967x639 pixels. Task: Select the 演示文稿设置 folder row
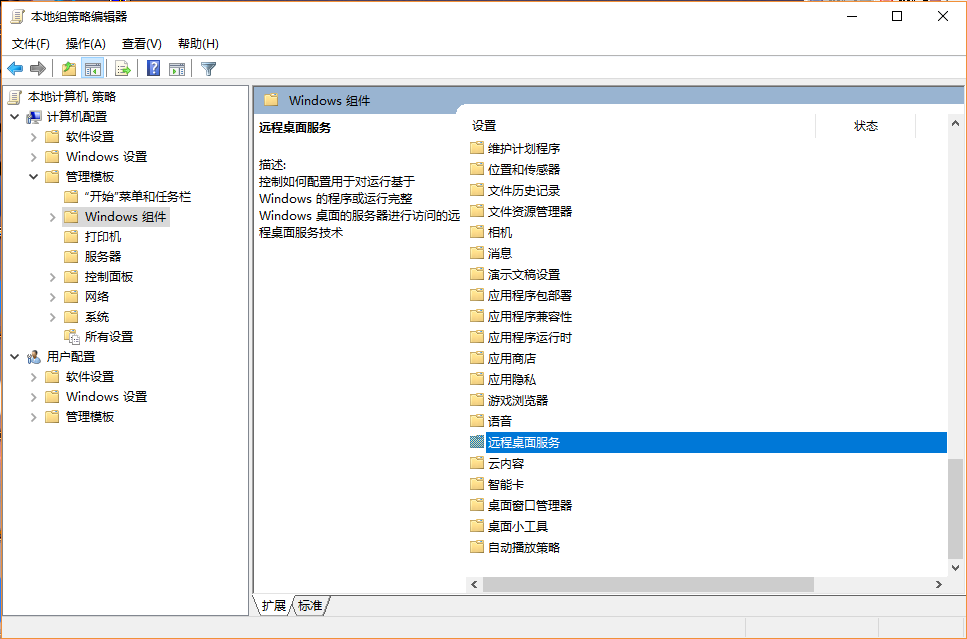(707, 274)
